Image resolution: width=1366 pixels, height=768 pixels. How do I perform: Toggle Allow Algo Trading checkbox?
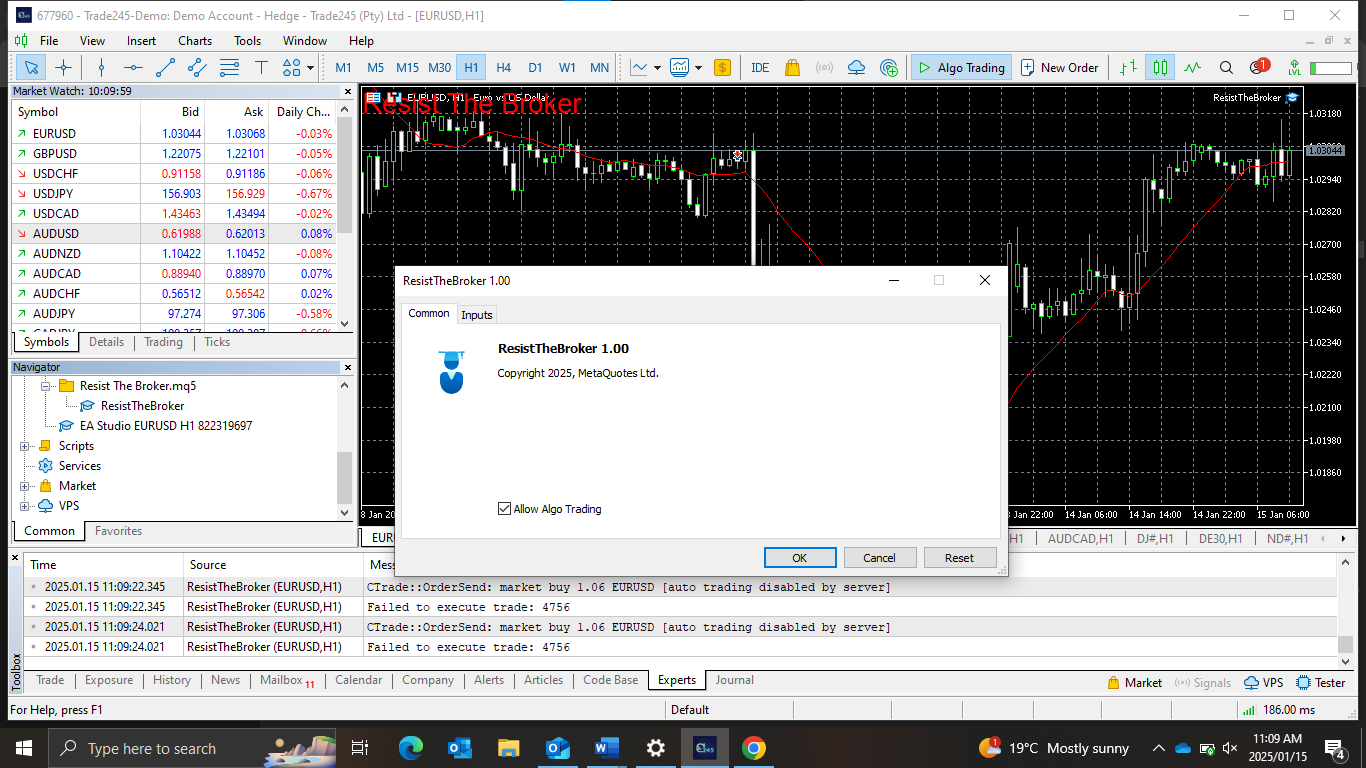(x=504, y=509)
